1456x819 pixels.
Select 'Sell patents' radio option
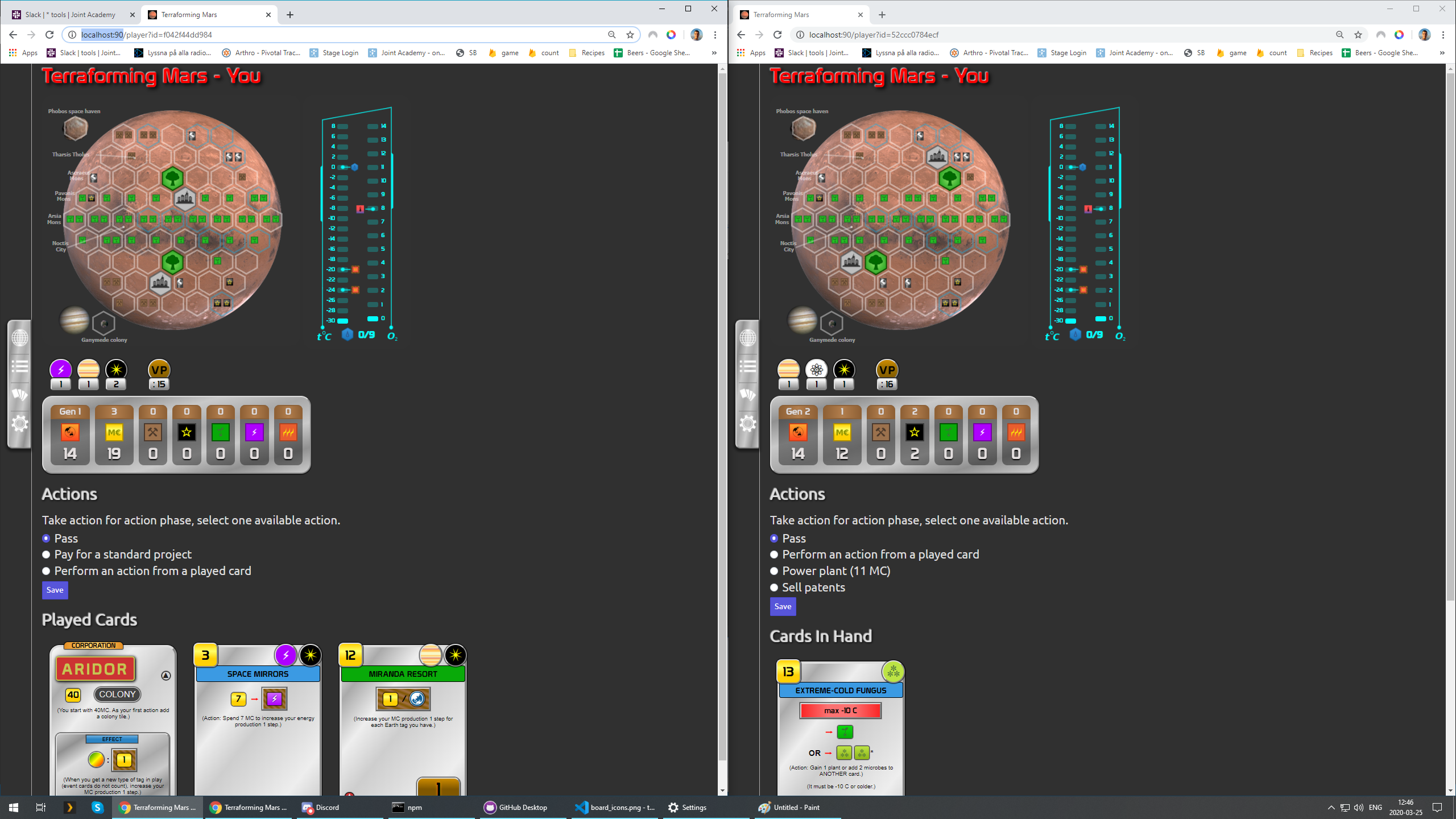point(774,588)
